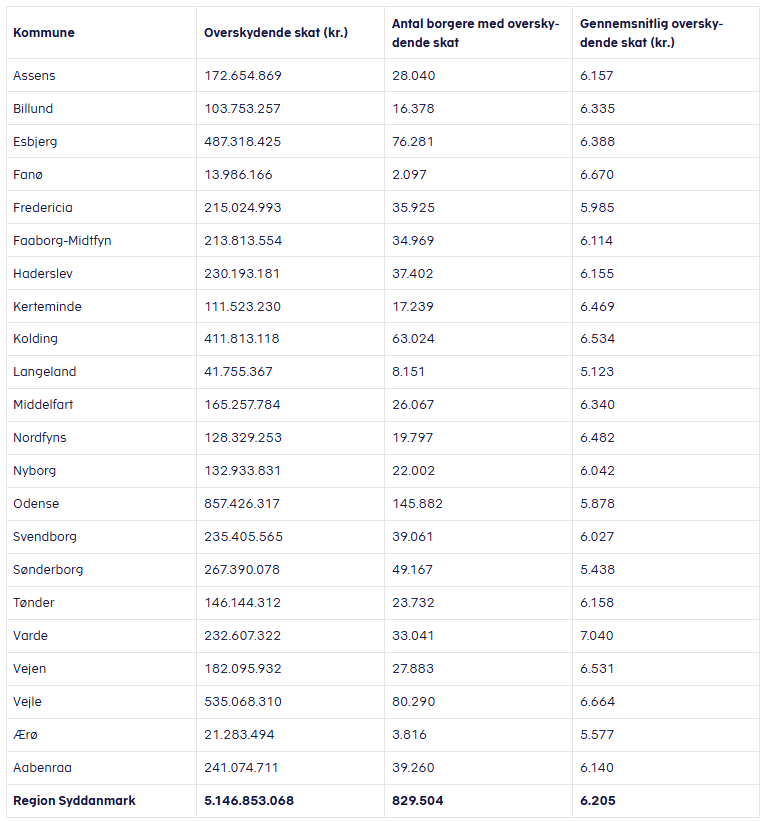Click the Fanø row name

point(28,175)
